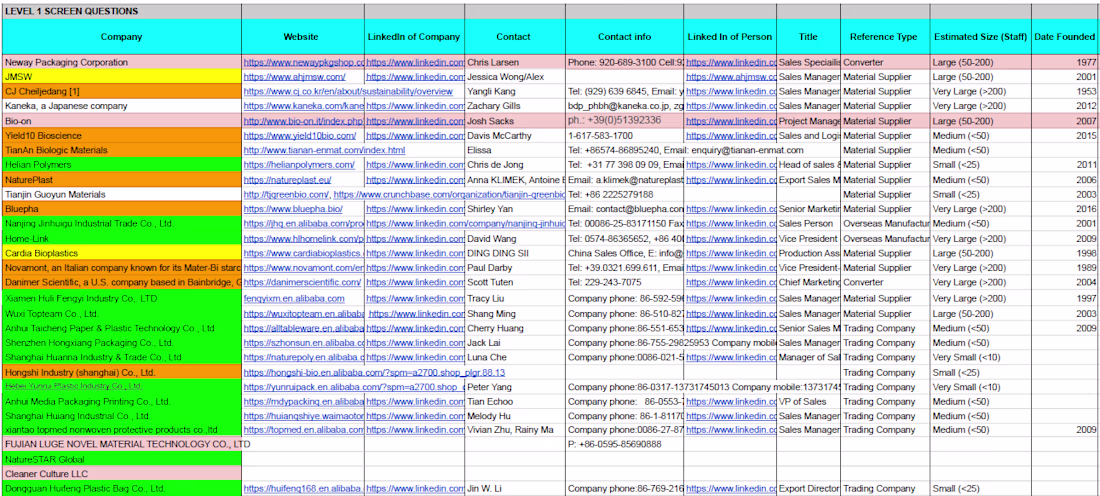Open the tianan-enmat.com index link
Image resolution: width=1100 pixels, height=496 pixels.
(x=324, y=150)
